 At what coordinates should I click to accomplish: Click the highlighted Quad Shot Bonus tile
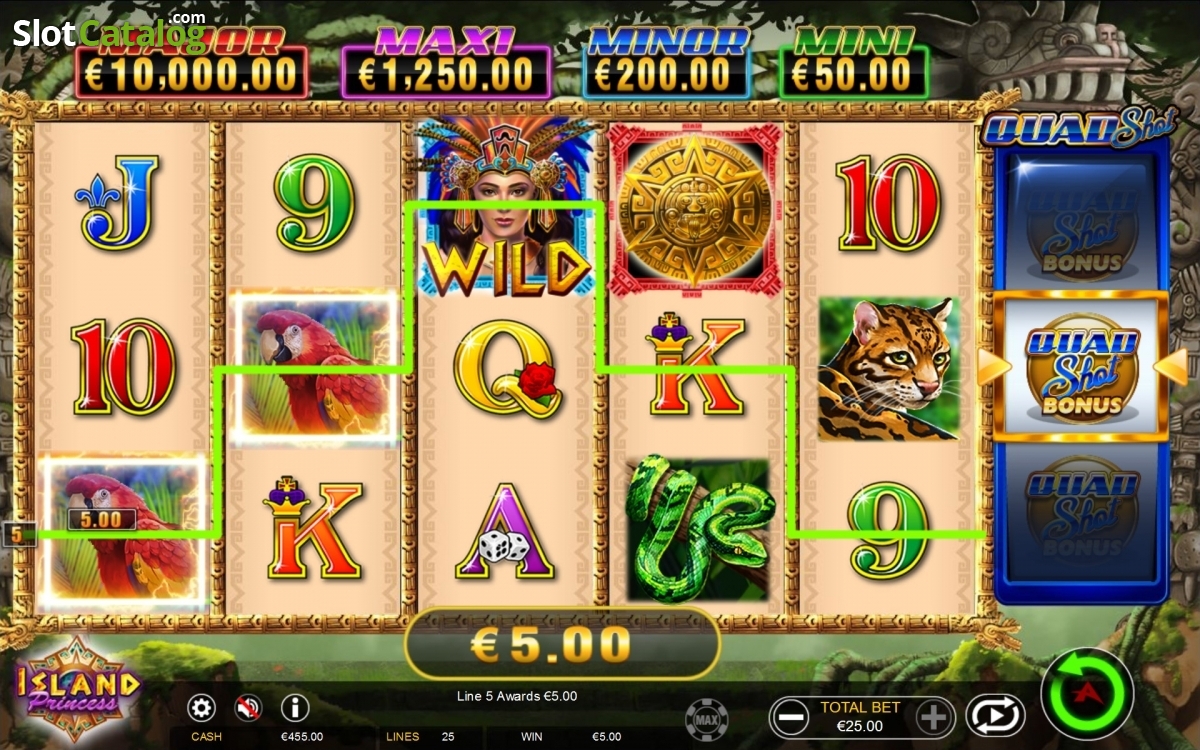pyautogui.click(x=1082, y=367)
